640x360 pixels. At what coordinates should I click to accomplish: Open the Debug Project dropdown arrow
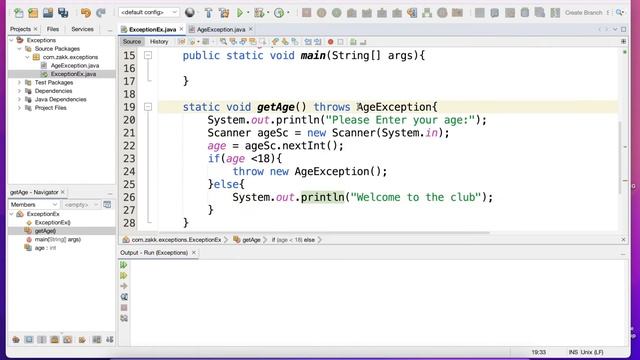click(268, 13)
